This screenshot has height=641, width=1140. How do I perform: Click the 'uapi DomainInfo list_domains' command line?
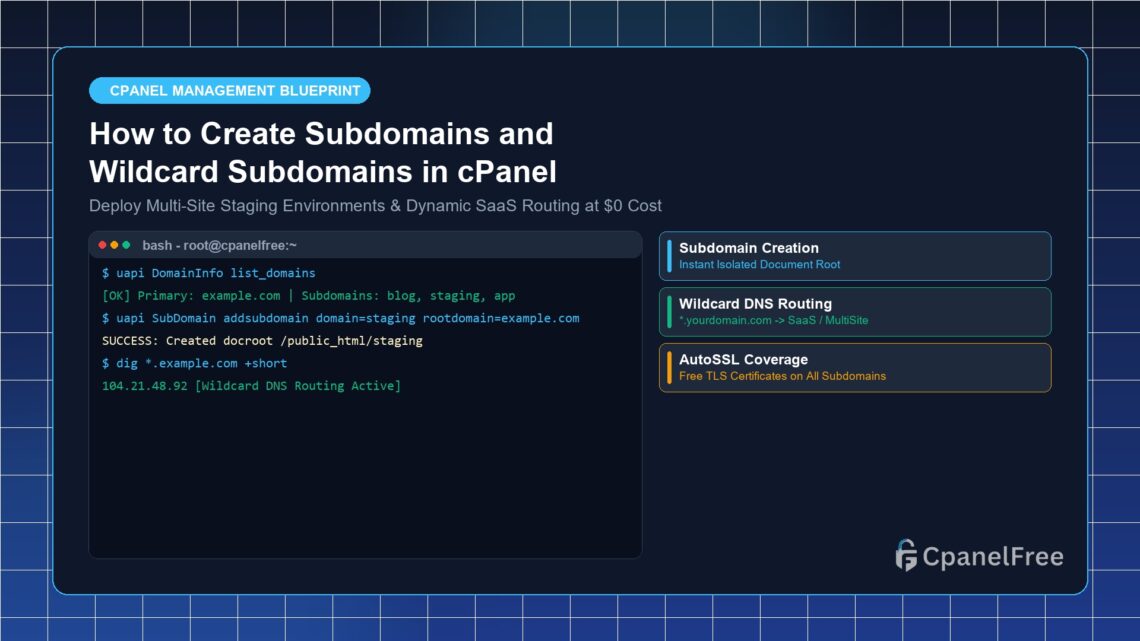[x=209, y=273]
